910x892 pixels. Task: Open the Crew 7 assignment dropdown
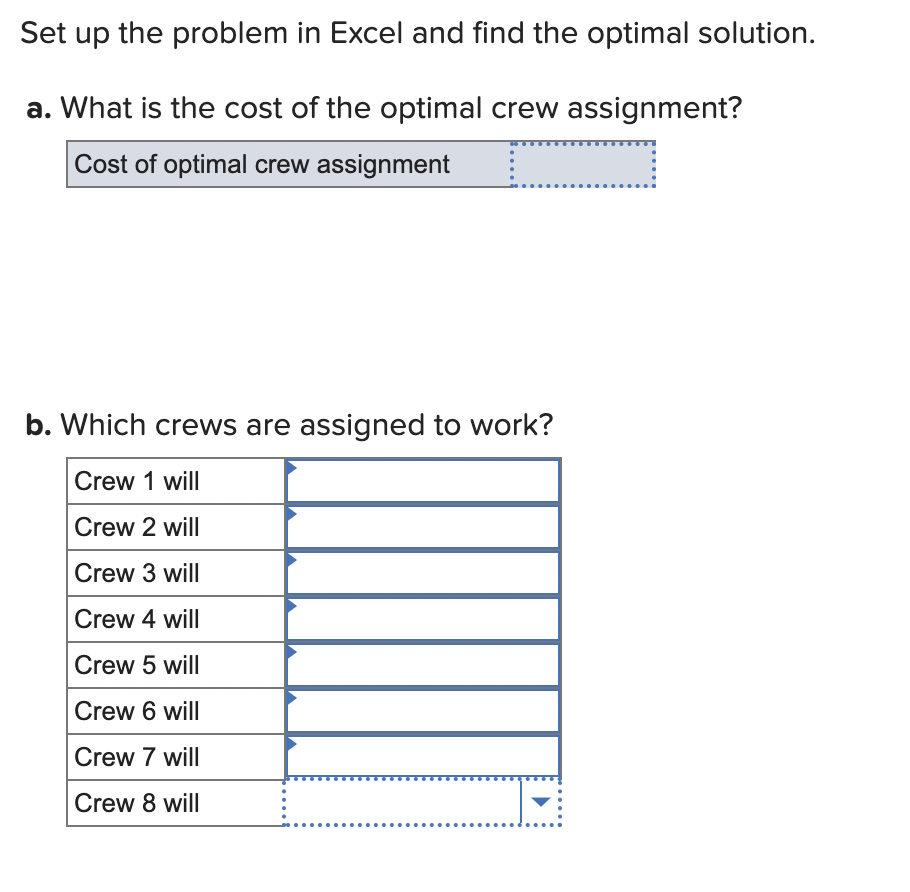(x=422, y=757)
